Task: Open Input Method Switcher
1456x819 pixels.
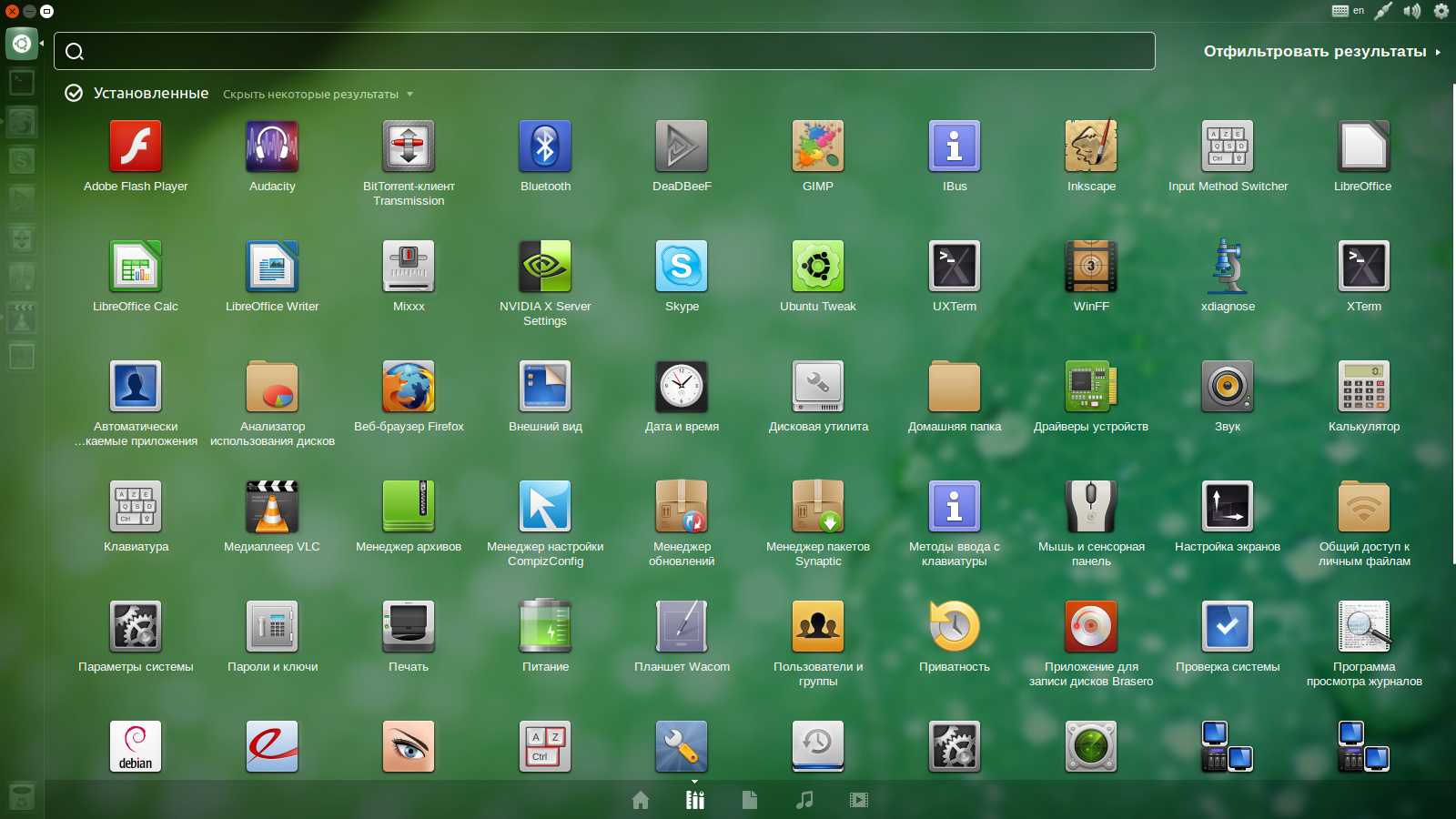Action: tap(1228, 147)
